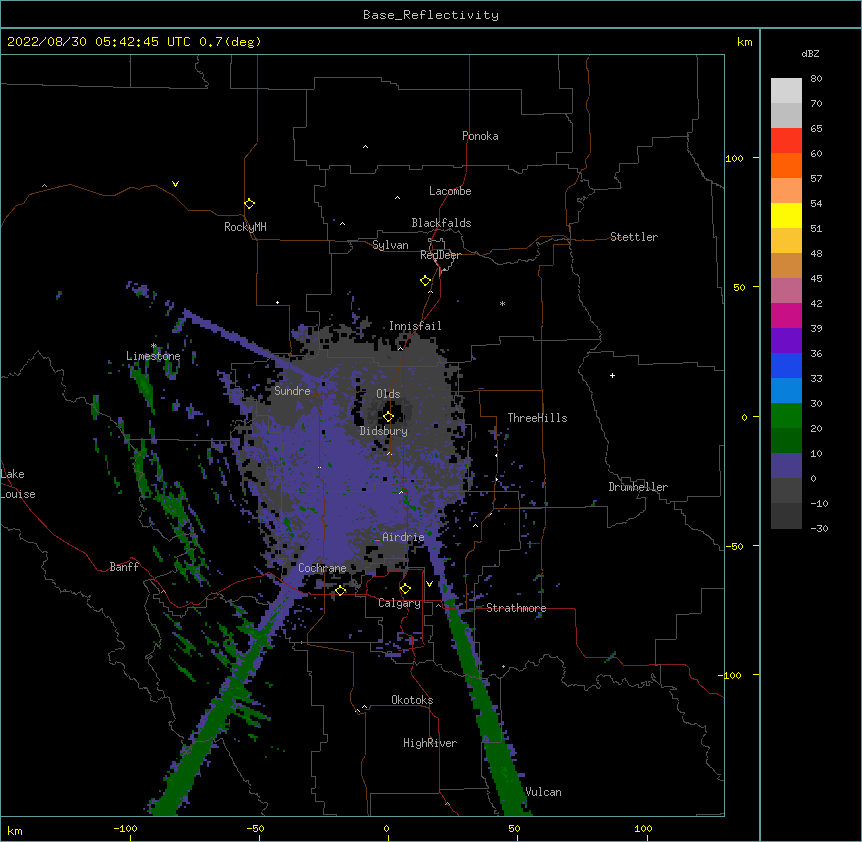Click the yellow 54 dBZ legend swatch
This screenshot has width=862, height=842.
(x=786, y=215)
